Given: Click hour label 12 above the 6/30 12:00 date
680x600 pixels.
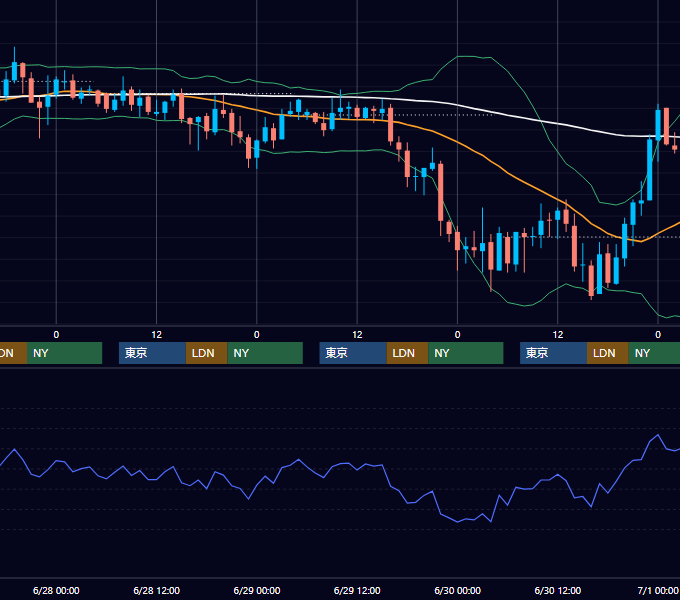Looking at the screenshot, I should tap(558, 335).
